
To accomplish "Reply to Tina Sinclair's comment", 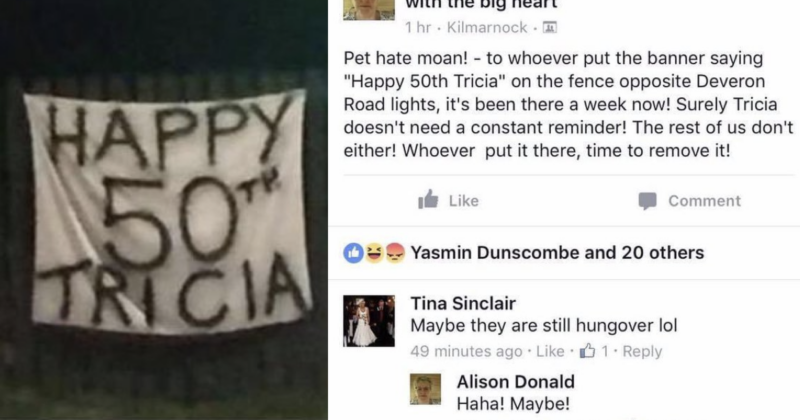I will 642,351.
